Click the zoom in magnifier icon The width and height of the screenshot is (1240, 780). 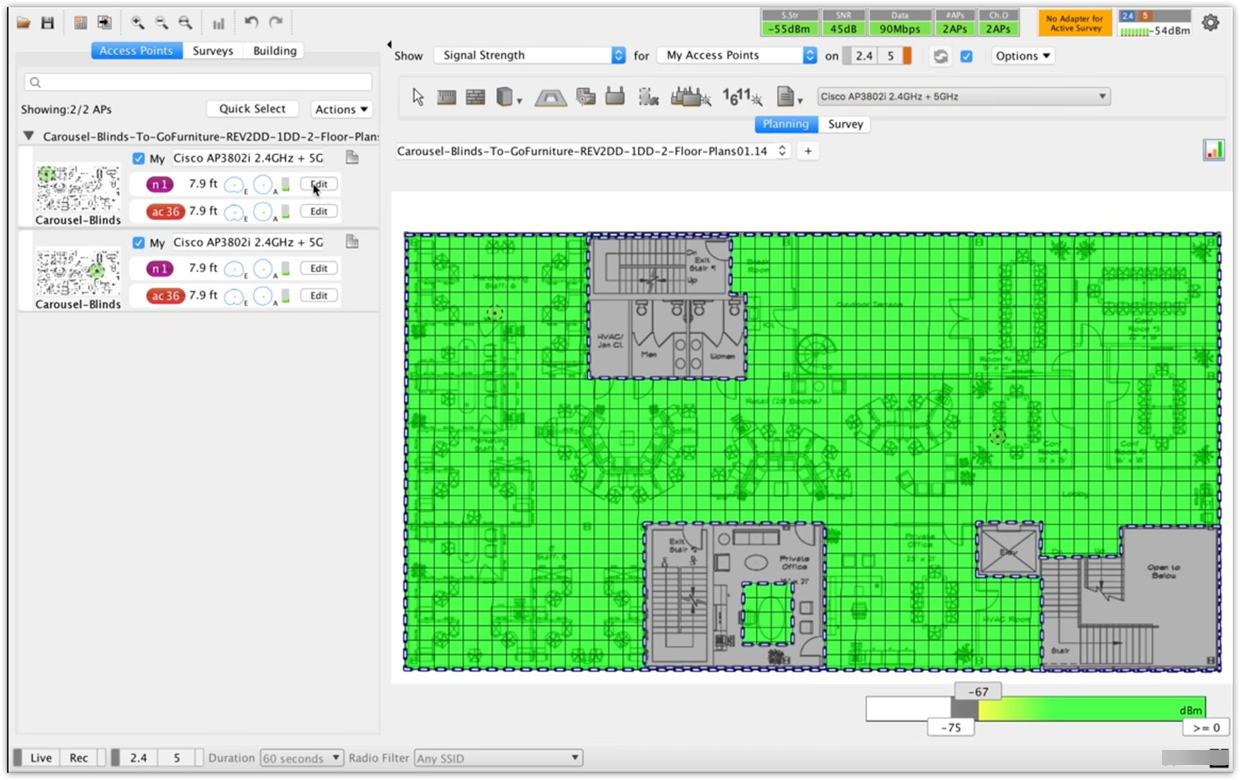click(x=137, y=22)
